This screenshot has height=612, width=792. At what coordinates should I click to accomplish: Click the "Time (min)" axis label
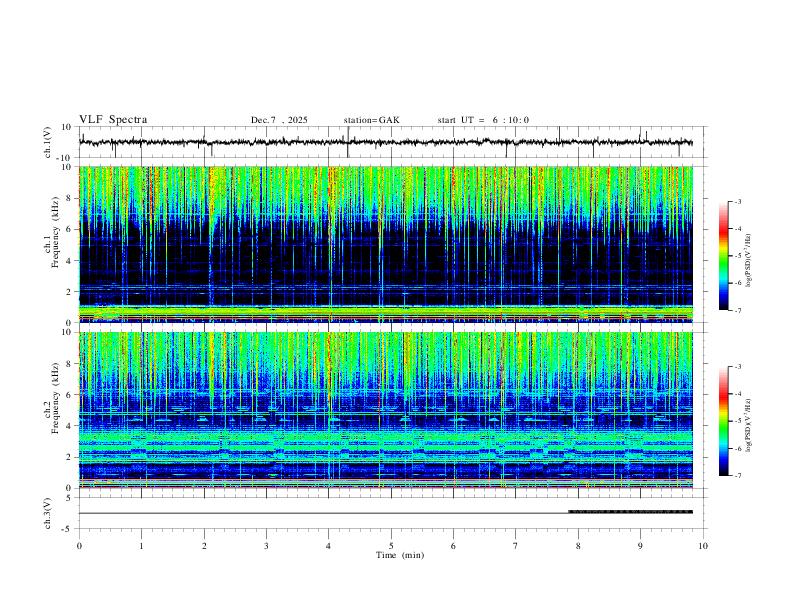tap(400, 555)
